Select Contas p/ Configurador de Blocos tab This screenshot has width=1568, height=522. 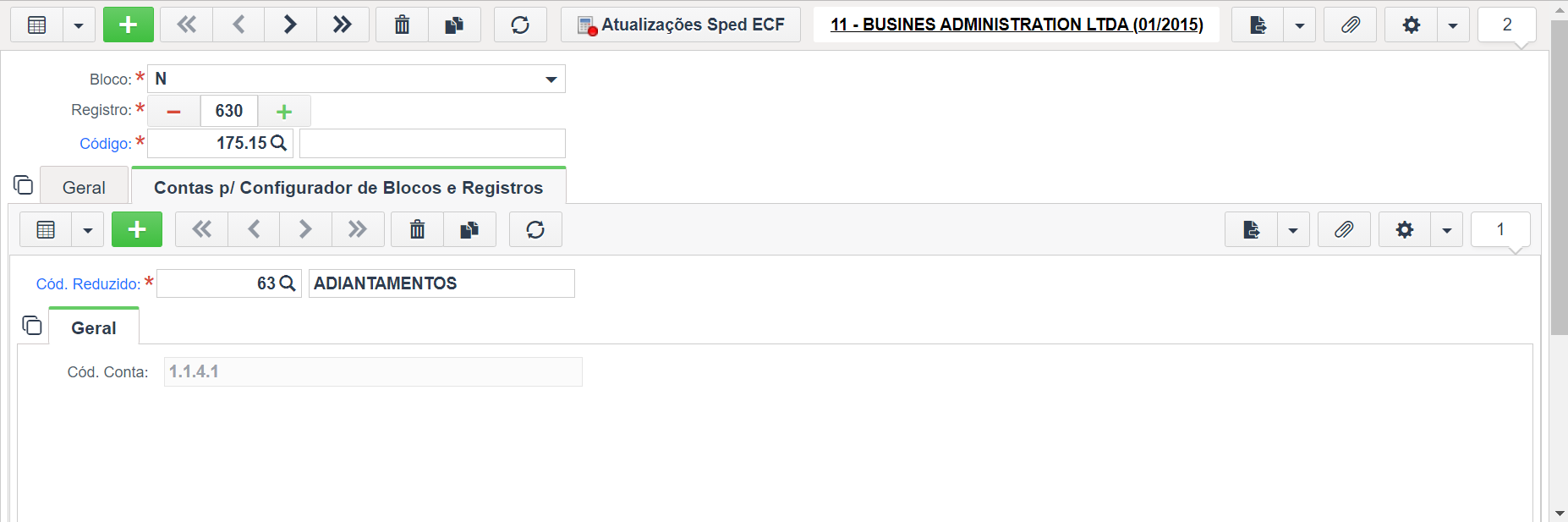coord(348,187)
